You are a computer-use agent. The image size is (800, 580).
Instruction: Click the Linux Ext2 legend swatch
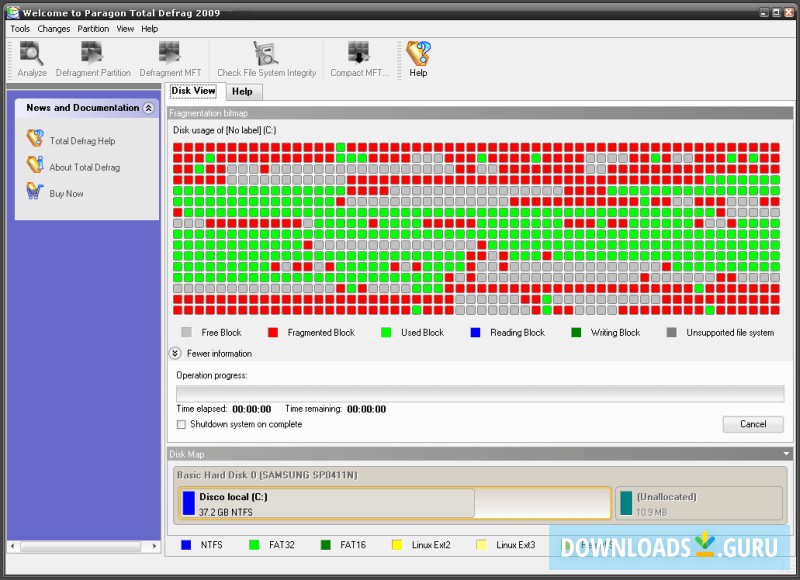[396, 545]
